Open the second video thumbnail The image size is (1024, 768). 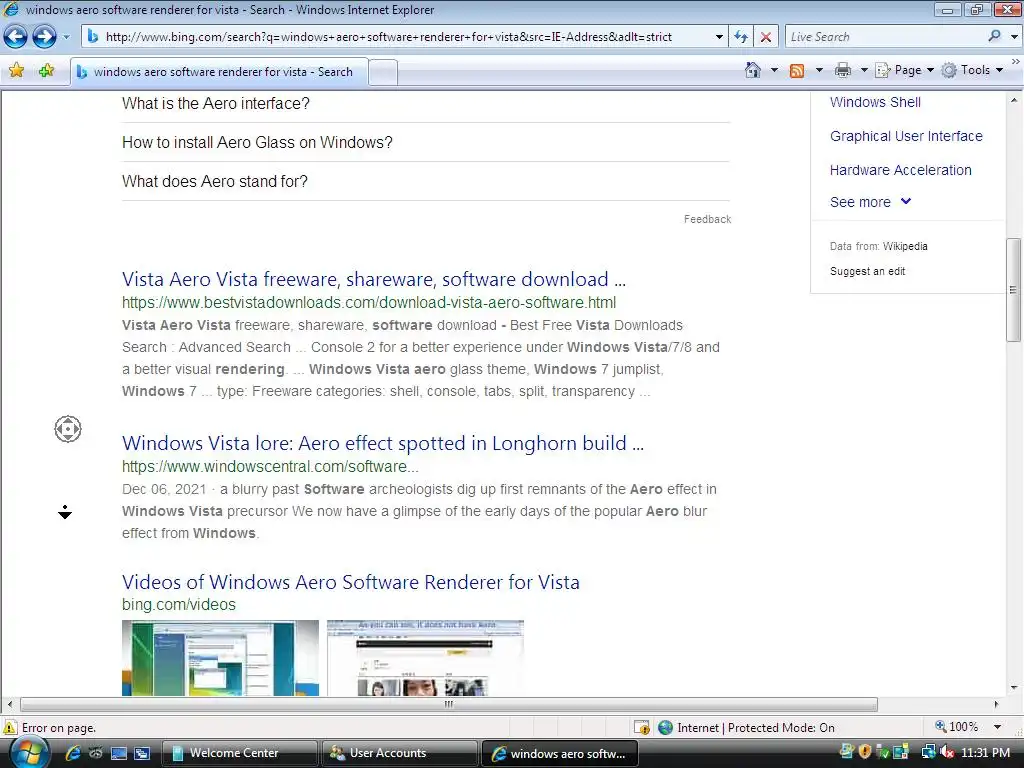pos(425,658)
